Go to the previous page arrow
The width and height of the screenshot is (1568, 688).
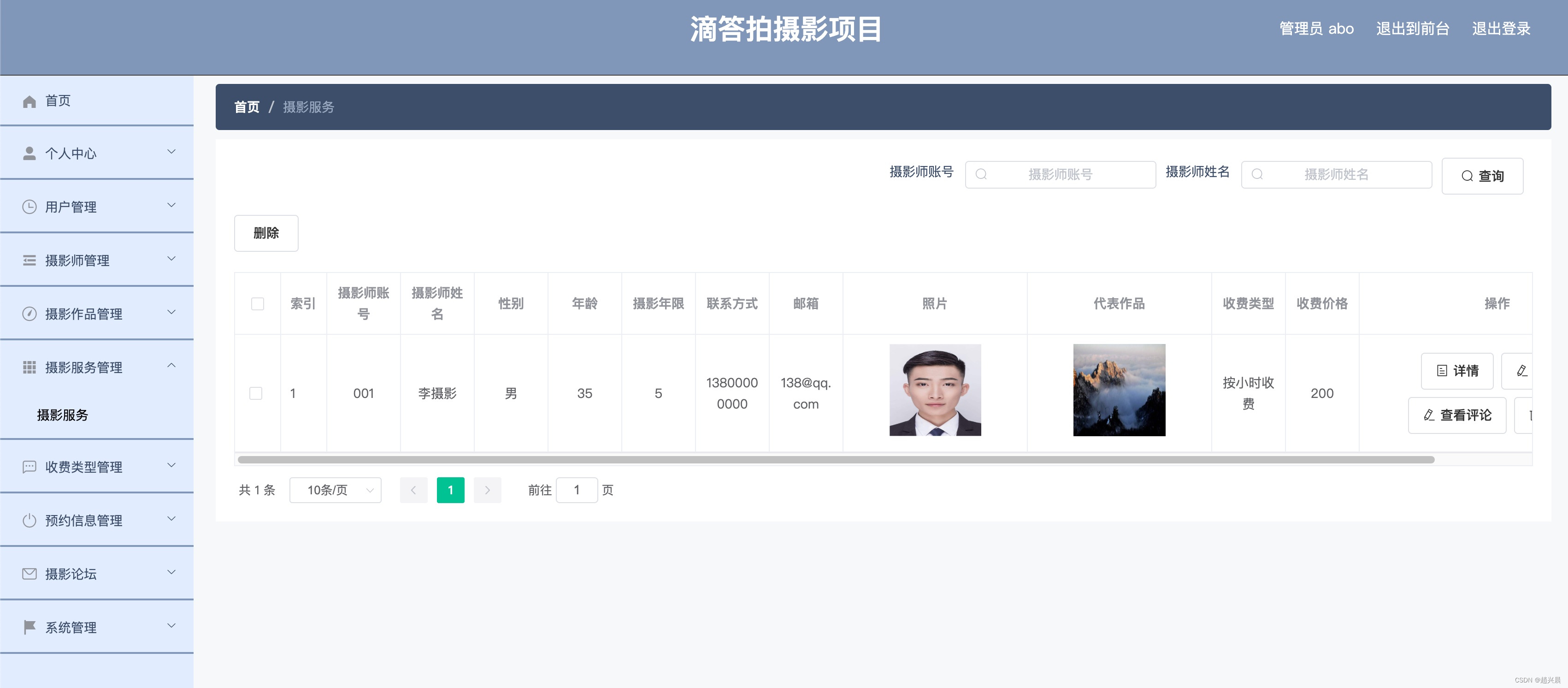coord(413,490)
